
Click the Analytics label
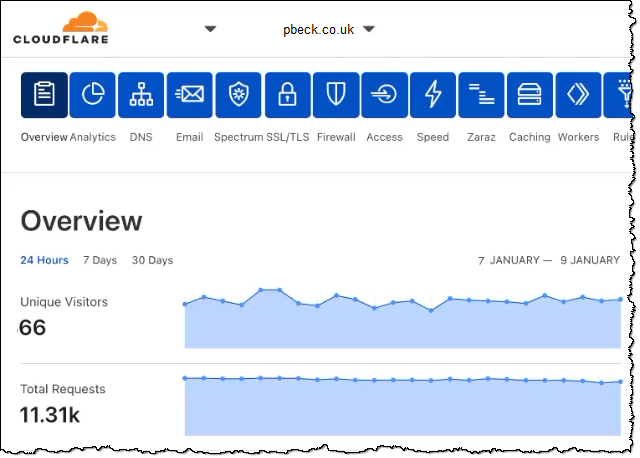coord(93,137)
